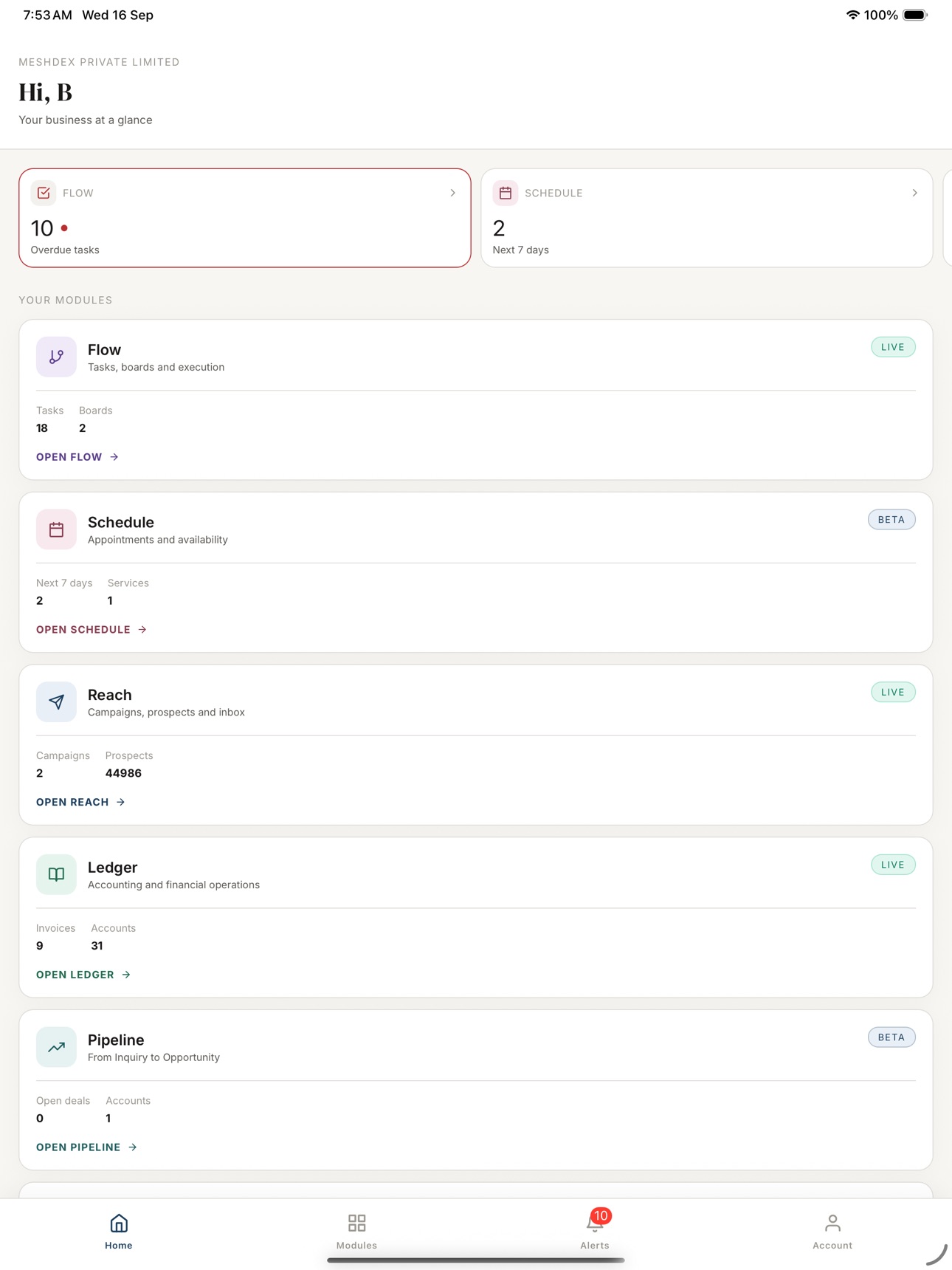952x1270 pixels.
Task: Click the Flow module branch icon
Action: coord(56,357)
